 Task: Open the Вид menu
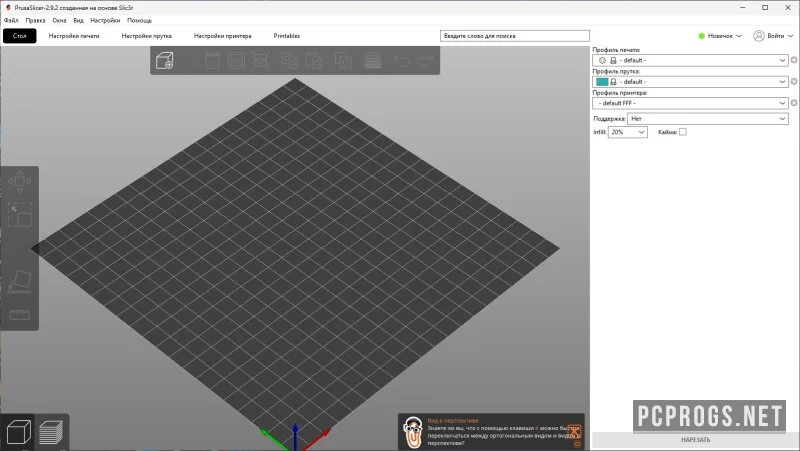[78, 20]
